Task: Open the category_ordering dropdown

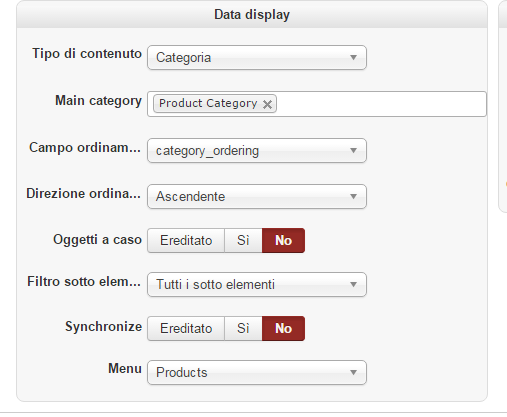Action: [x=257, y=151]
